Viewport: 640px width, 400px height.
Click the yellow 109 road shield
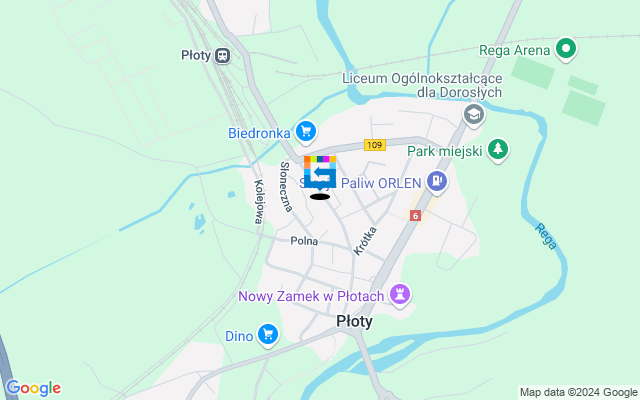375,145
